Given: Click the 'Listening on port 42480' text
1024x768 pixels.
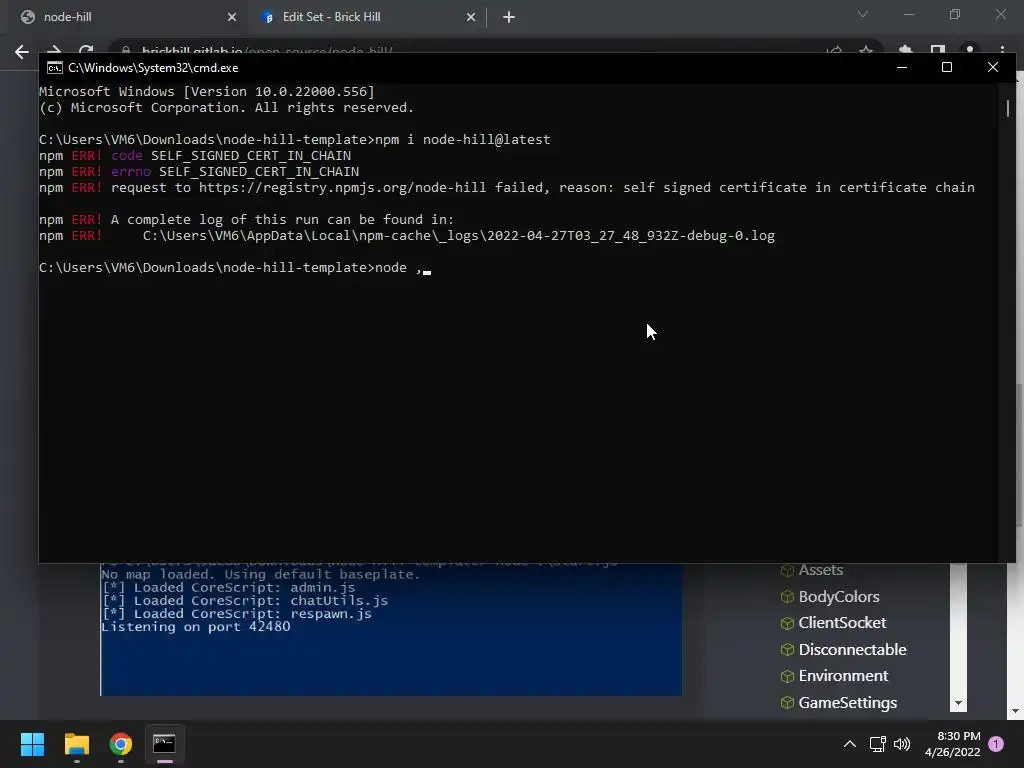Looking at the screenshot, I should pyautogui.click(x=196, y=628).
